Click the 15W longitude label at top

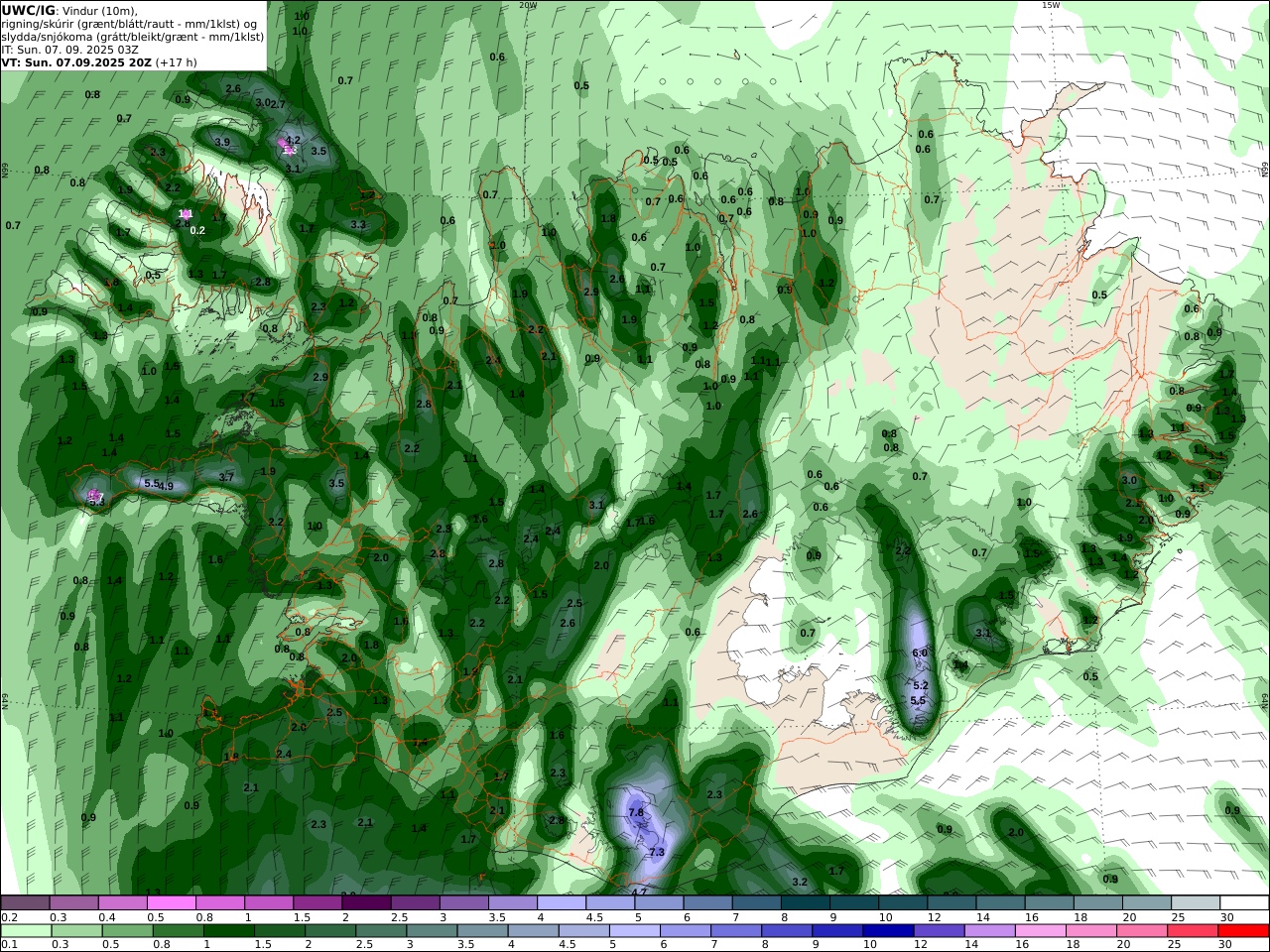pyautogui.click(x=1051, y=5)
